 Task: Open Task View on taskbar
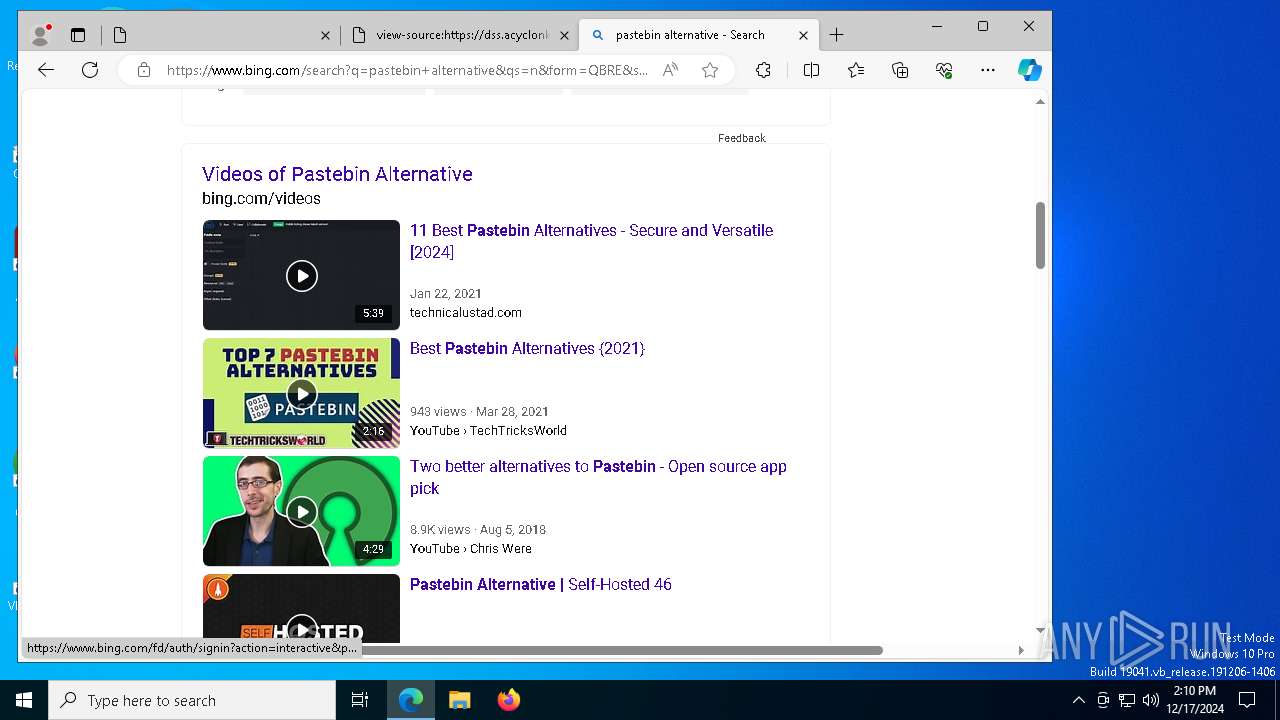360,700
